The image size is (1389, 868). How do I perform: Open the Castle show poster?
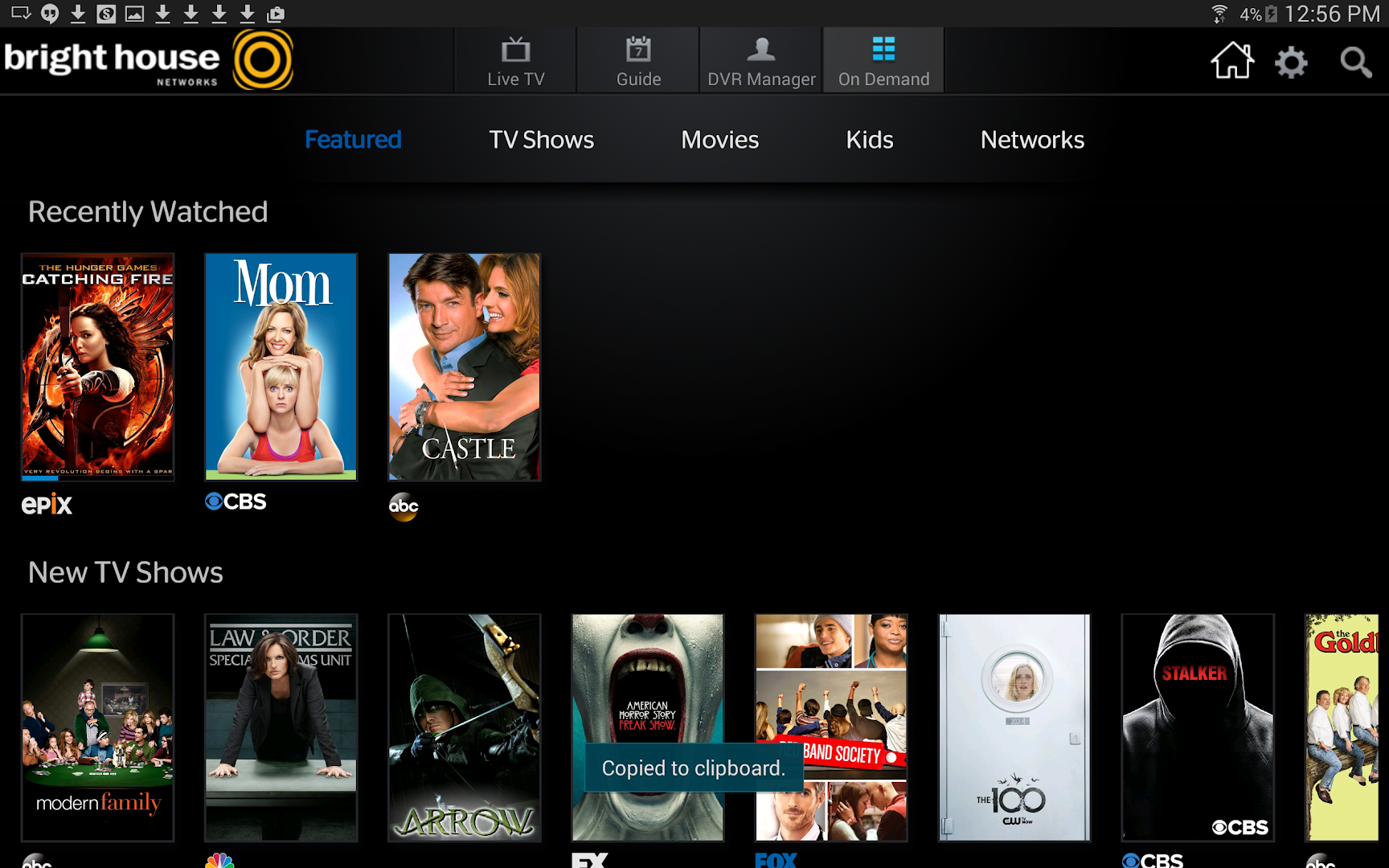pos(465,367)
